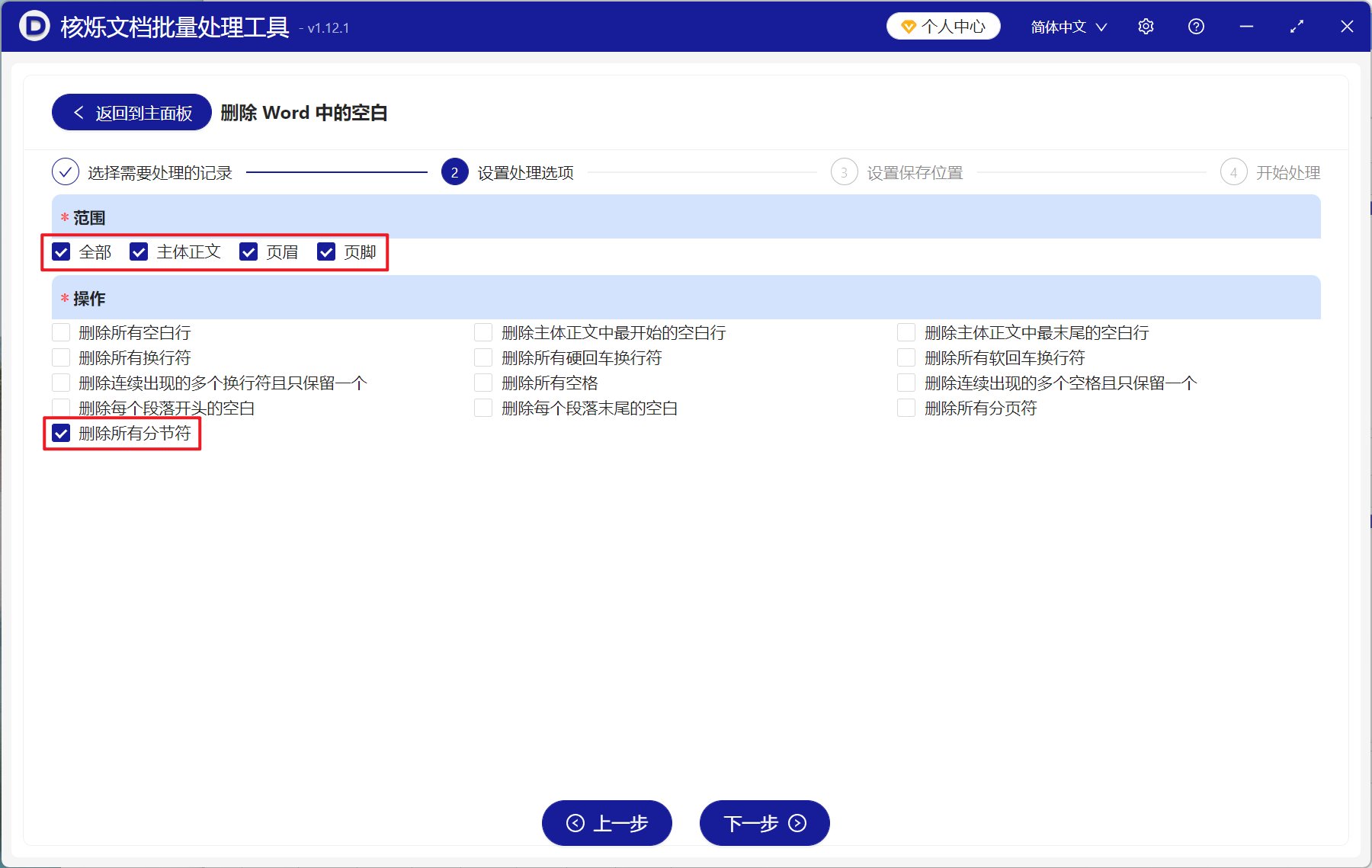The image size is (1372, 868).
Task: Open the settings gear icon
Action: pyautogui.click(x=1146, y=26)
